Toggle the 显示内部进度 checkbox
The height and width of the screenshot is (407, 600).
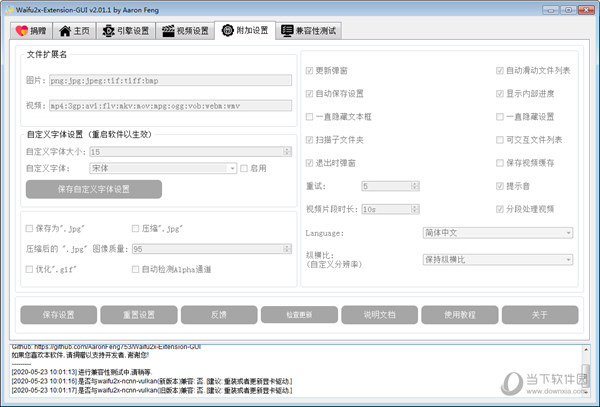500,94
